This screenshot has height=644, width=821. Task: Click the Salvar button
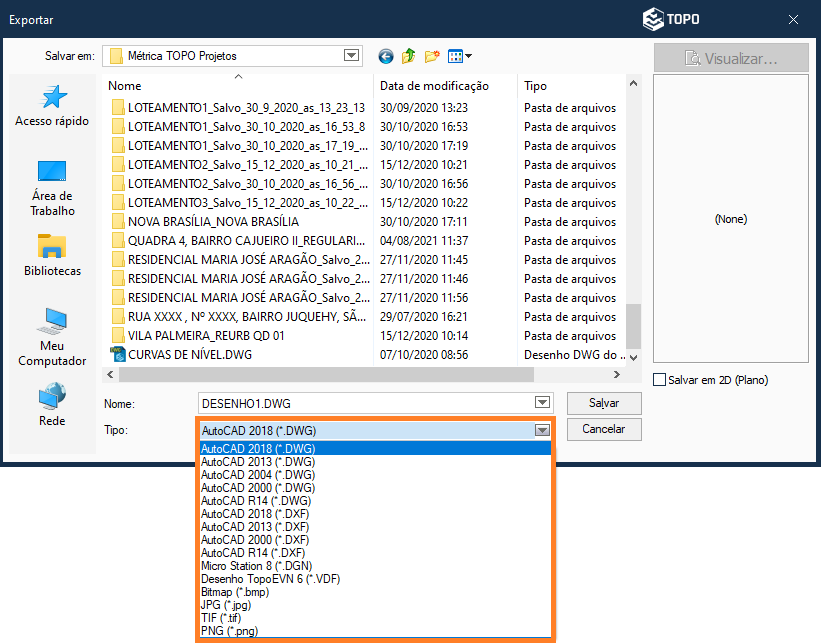tap(603, 403)
